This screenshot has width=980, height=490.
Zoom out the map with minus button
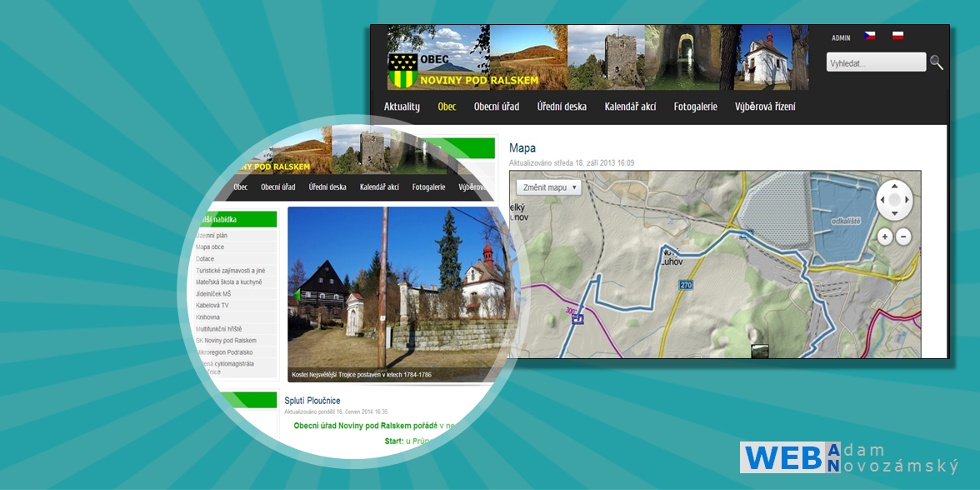pyautogui.click(x=903, y=237)
